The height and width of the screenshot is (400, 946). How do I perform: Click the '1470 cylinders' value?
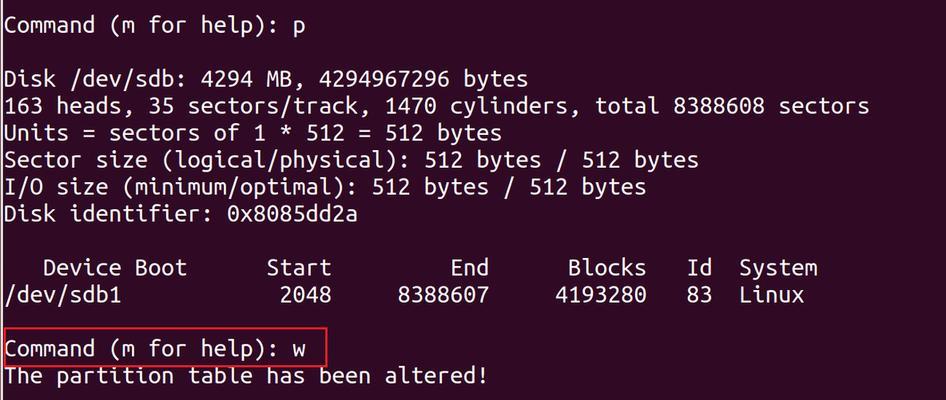pos(478,106)
